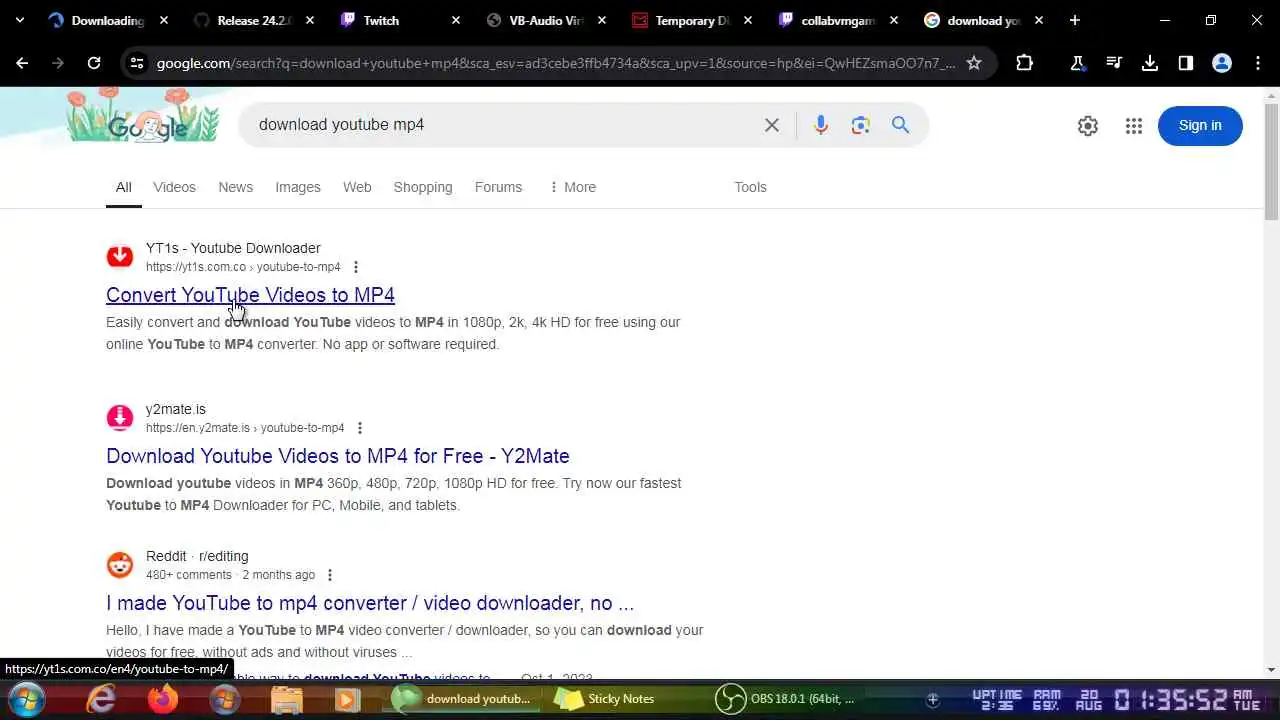The height and width of the screenshot is (720, 1280).
Task: Select the Images search filter
Action: click(298, 187)
